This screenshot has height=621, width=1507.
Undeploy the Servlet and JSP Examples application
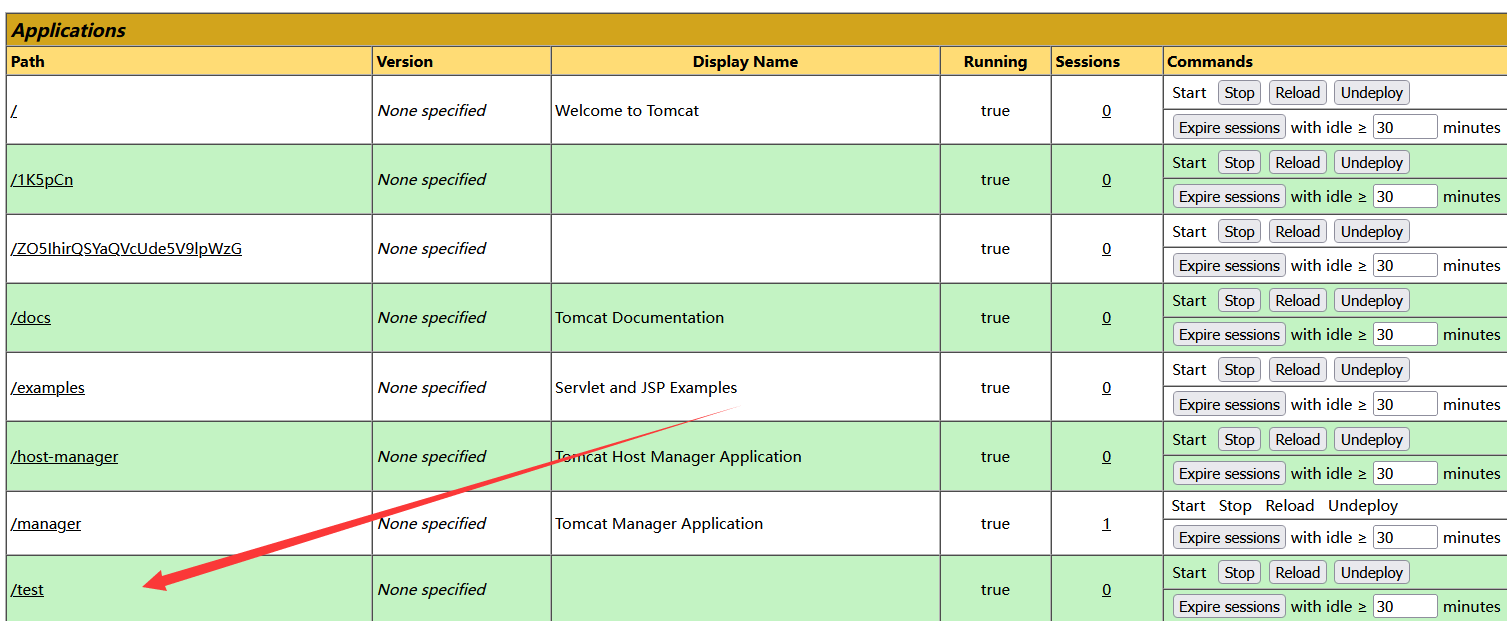(1372, 370)
